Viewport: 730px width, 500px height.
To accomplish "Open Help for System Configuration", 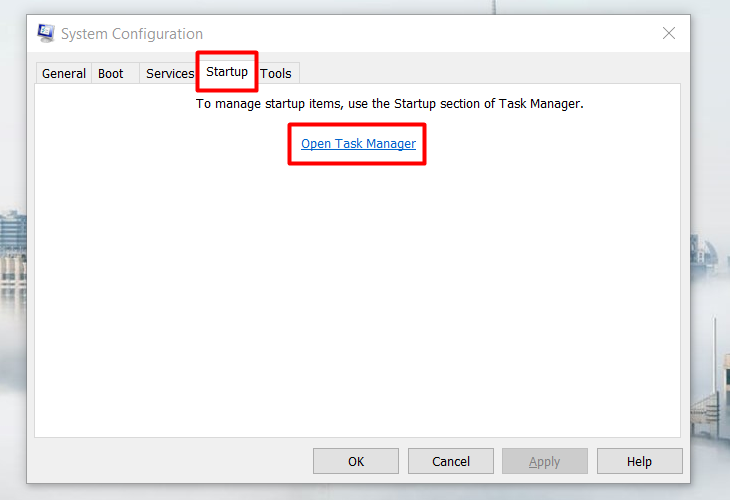I will pyautogui.click(x=639, y=461).
